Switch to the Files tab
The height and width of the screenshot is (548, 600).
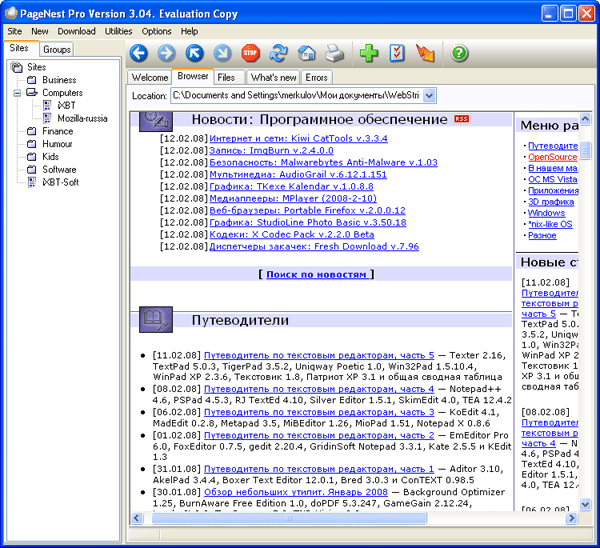click(x=229, y=78)
